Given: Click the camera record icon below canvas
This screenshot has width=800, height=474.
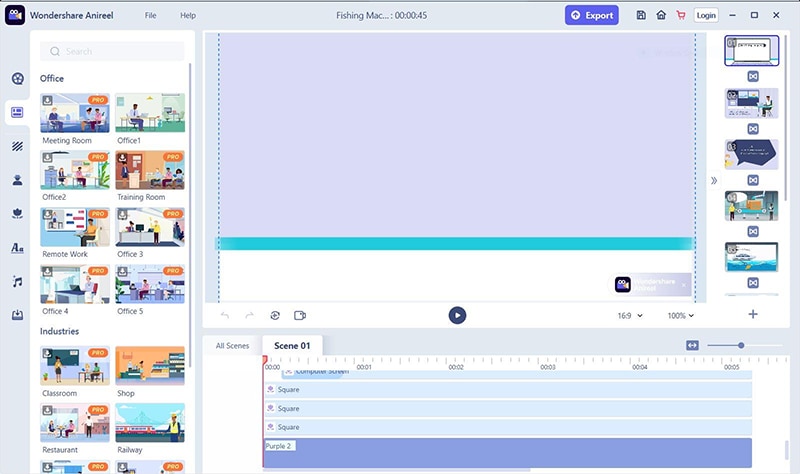Looking at the screenshot, I should tap(300, 315).
